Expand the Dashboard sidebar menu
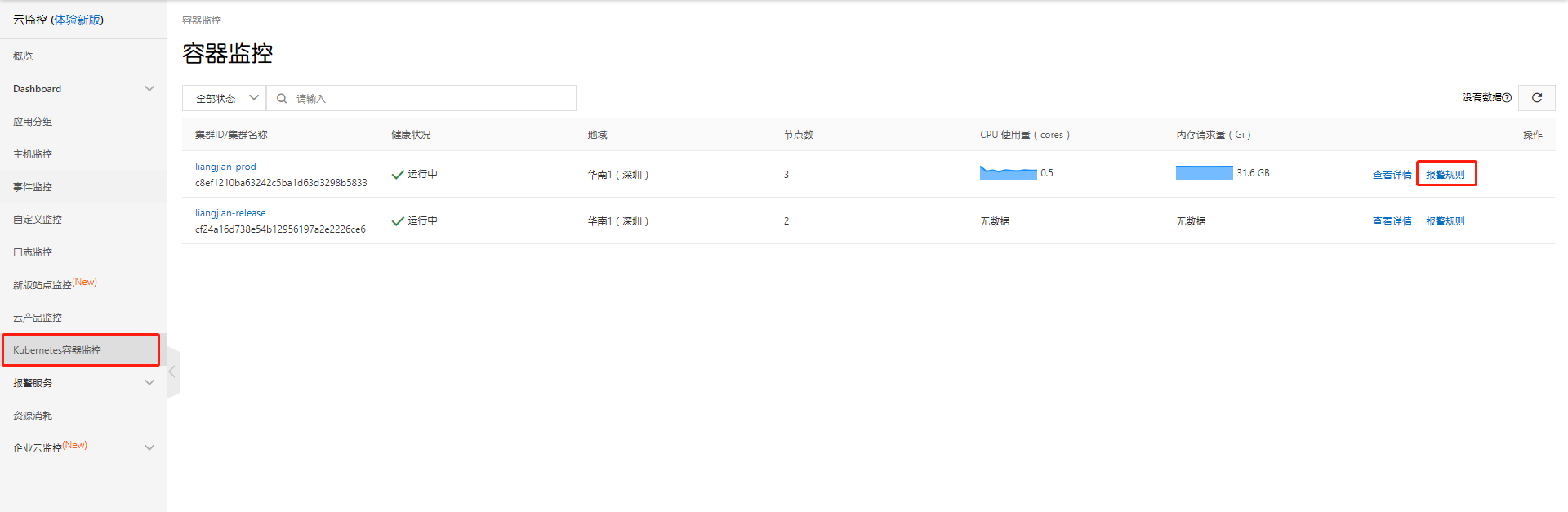The image size is (1568, 512). tap(149, 89)
